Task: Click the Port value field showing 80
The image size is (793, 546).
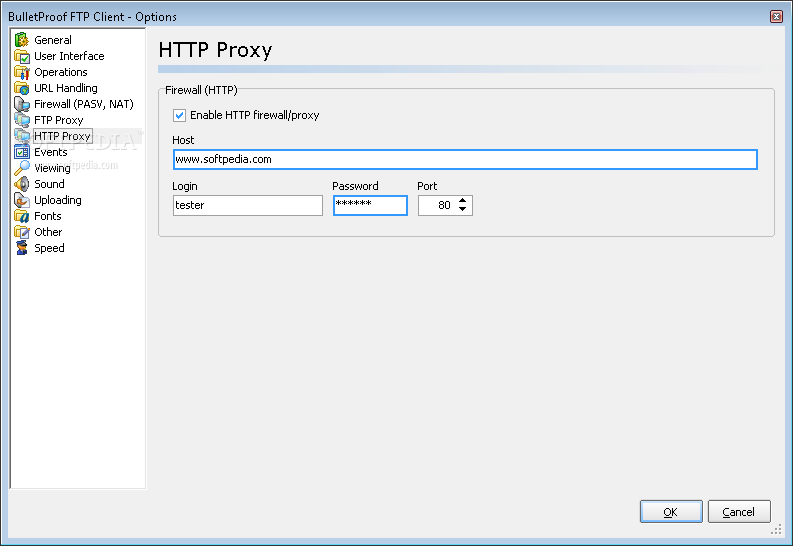Action: click(x=437, y=205)
